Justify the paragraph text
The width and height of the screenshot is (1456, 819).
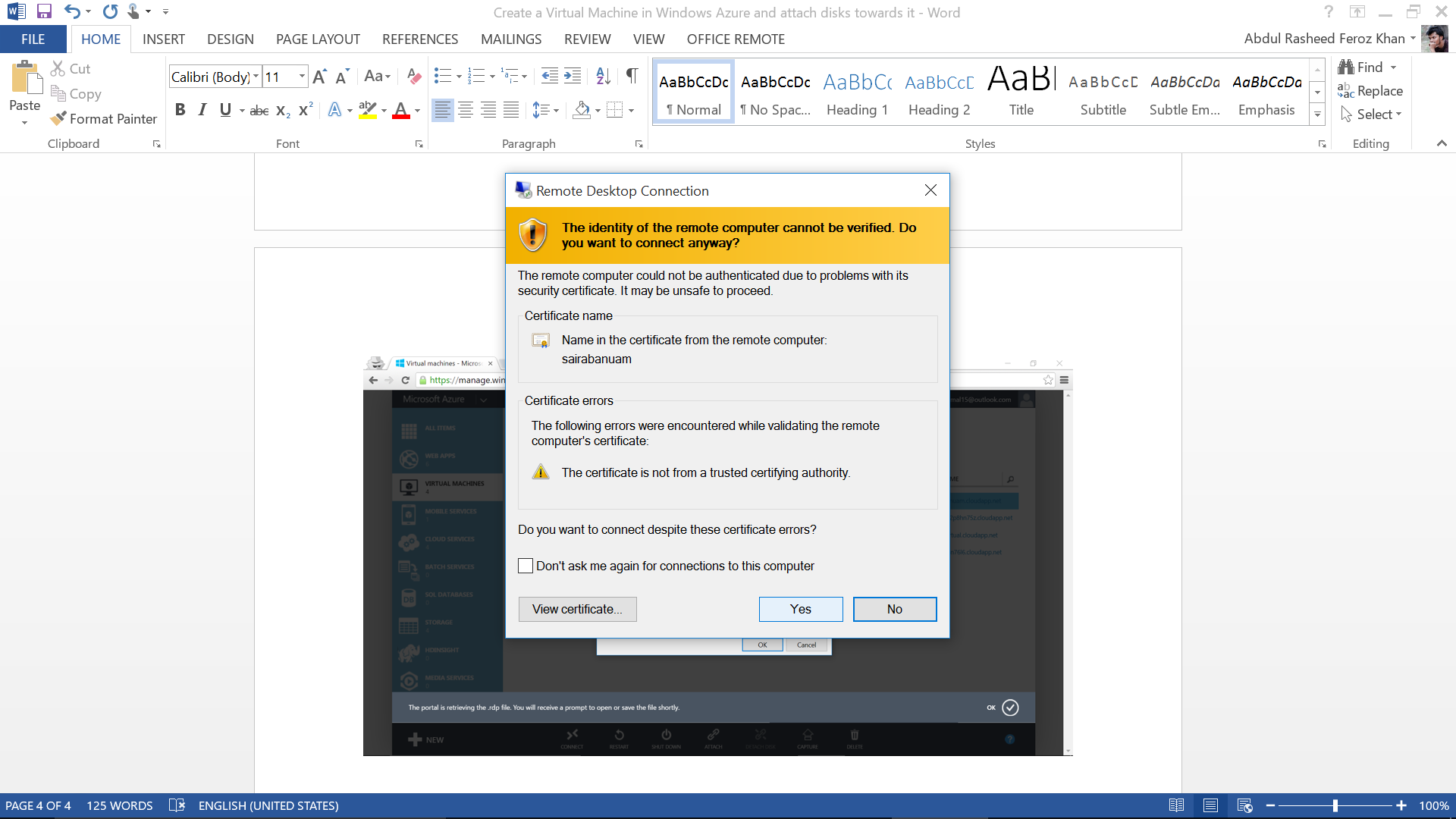pos(512,111)
